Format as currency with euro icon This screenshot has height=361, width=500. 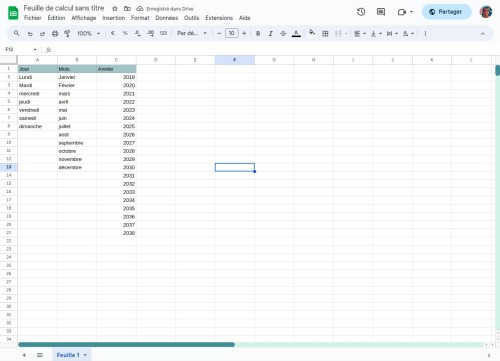pyautogui.click(x=113, y=33)
